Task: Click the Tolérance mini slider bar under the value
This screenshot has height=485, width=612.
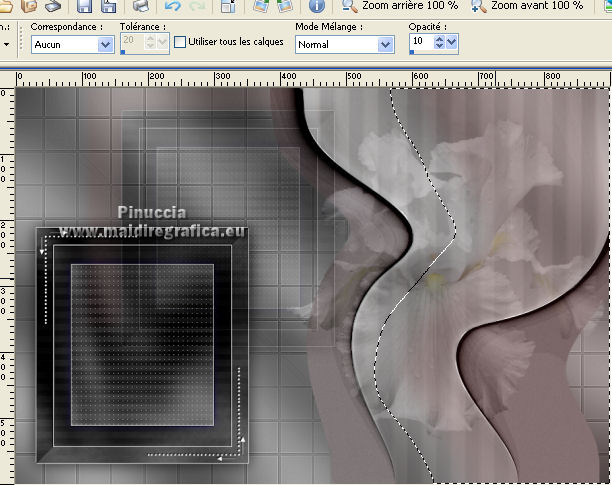Action: point(144,52)
